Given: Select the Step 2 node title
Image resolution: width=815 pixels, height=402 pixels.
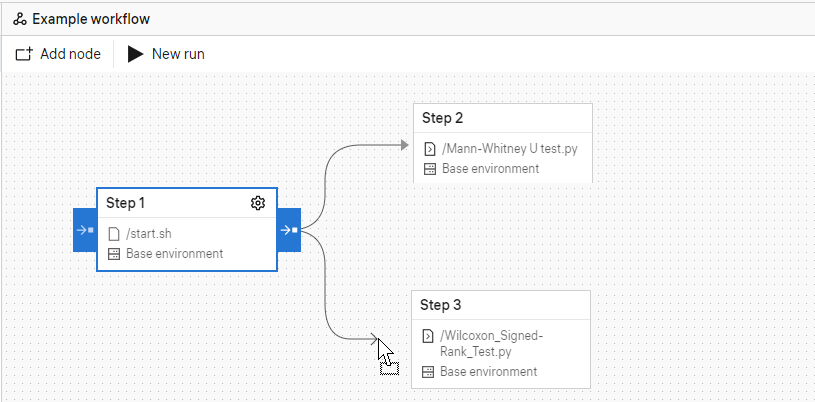Looking at the screenshot, I should (442, 118).
